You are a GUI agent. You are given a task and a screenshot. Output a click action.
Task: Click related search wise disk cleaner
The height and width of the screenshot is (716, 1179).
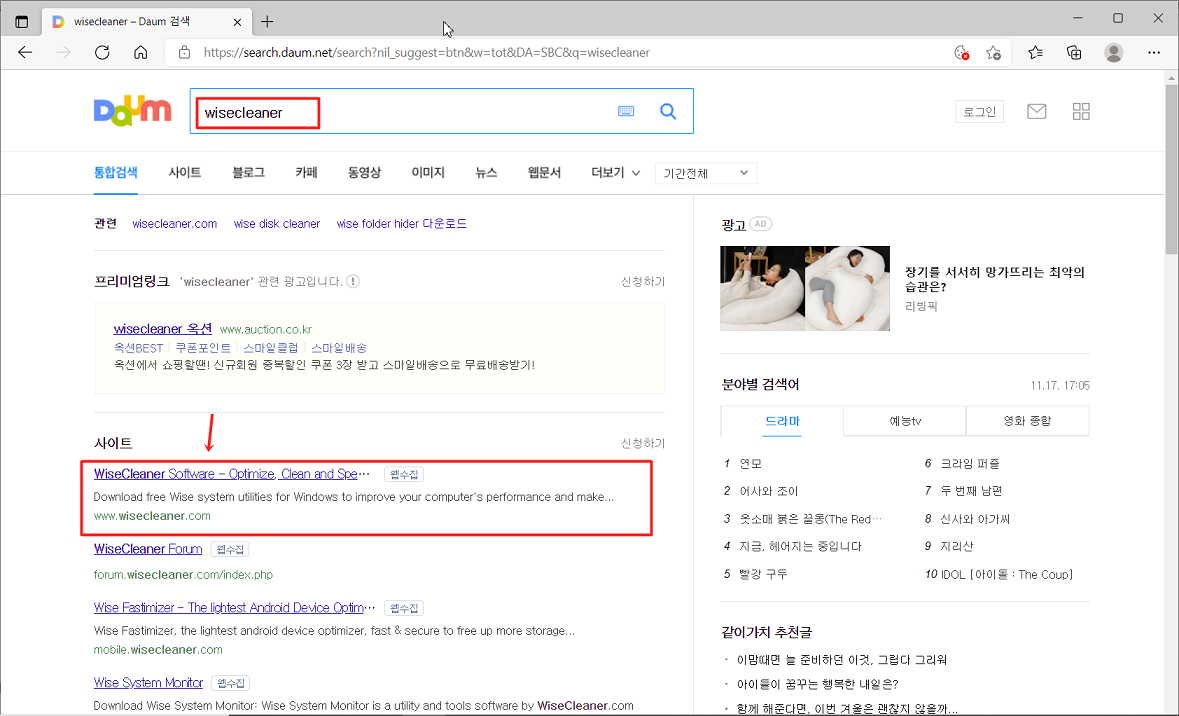coord(277,223)
